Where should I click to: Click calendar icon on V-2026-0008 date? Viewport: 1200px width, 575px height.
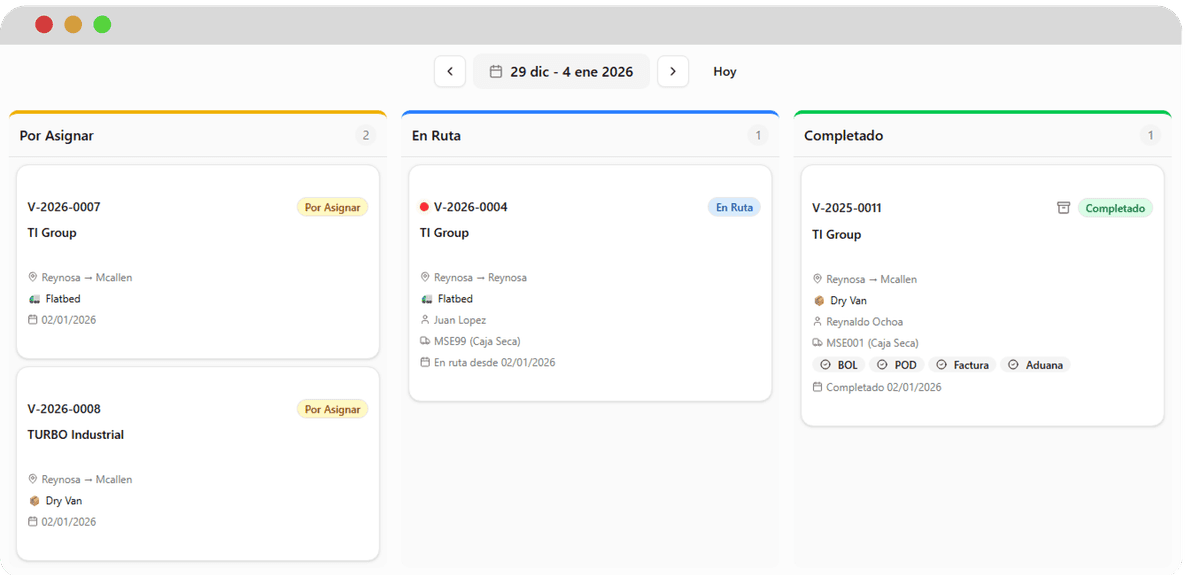tap(33, 522)
